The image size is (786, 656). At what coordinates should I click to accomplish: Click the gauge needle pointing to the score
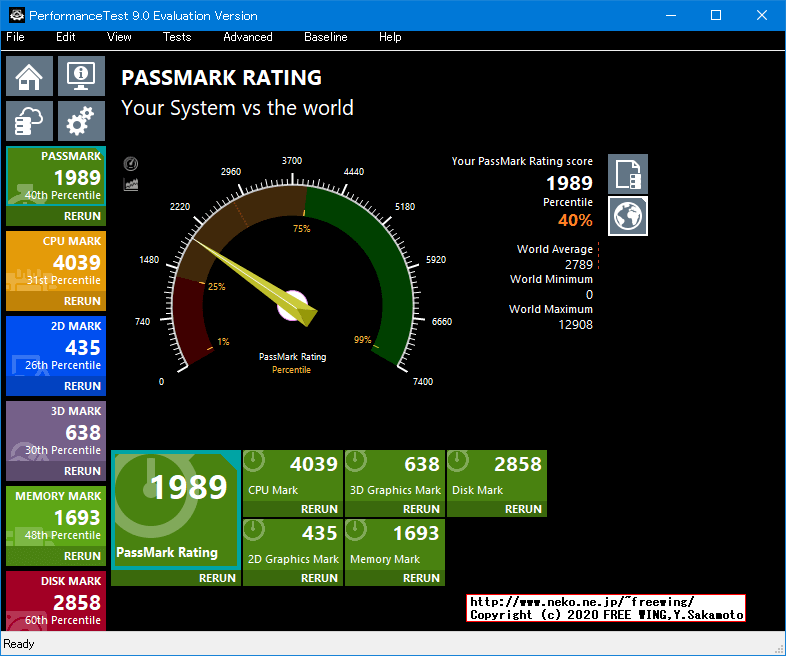[255, 282]
